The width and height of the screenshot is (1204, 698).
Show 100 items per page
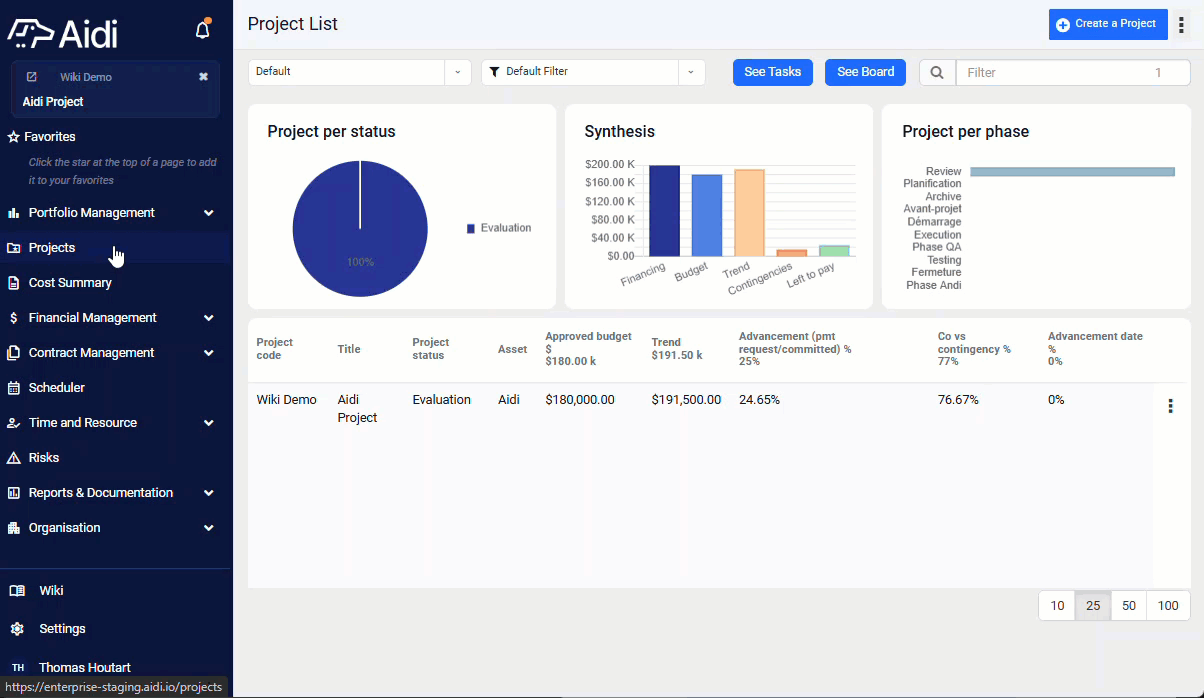point(1168,606)
